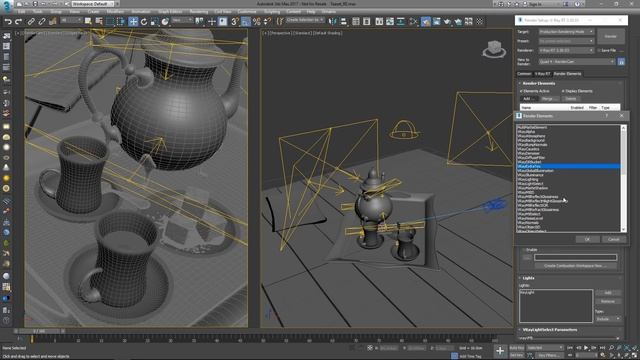The image size is (640, 360).
Task: Click OK in Render Elements dialog
Action: pos(587,239)
